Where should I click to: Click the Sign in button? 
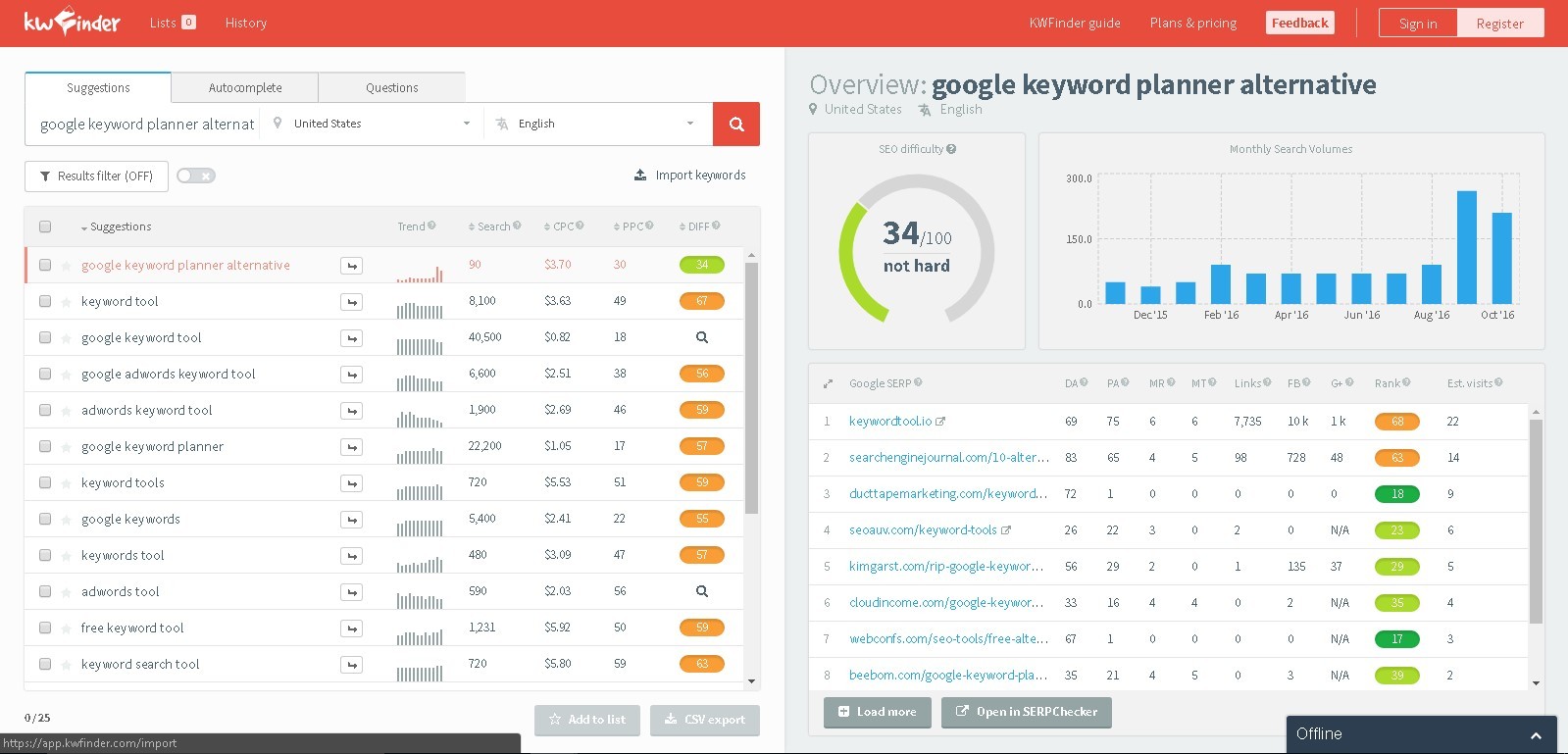(x=1418, y=24)
